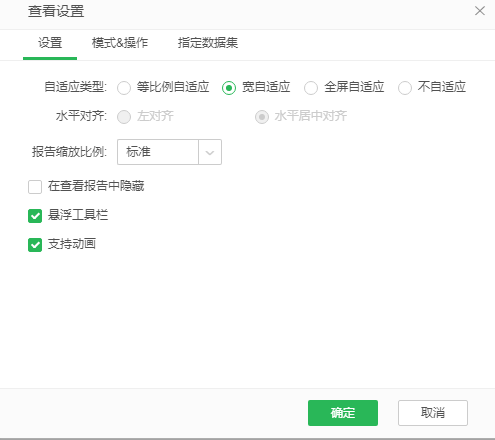Cancel the dialog with 取消

click(433, 413)
